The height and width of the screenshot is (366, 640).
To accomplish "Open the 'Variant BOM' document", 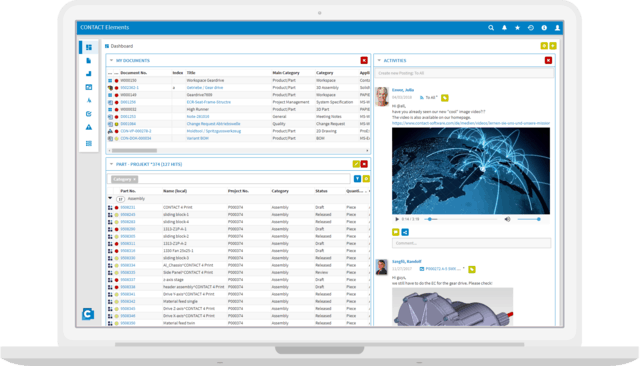I will (198, 138).
